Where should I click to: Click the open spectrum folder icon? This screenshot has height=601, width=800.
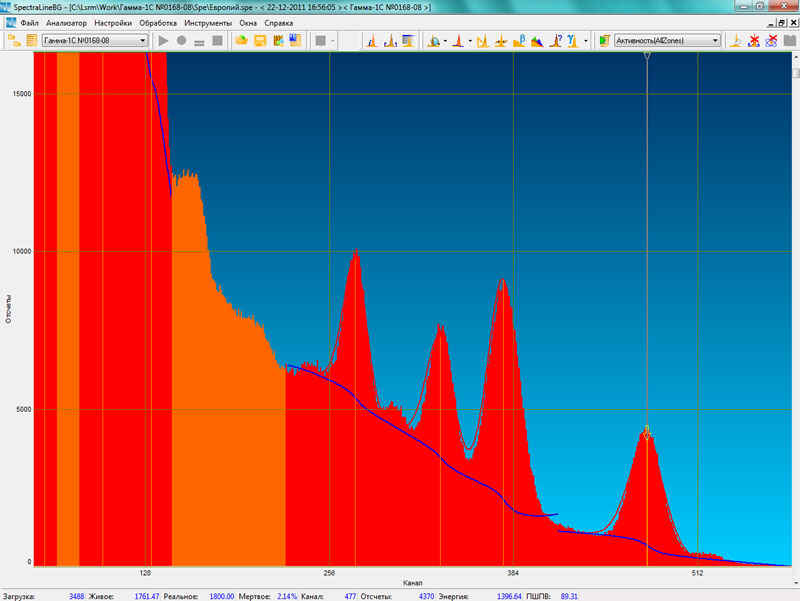[241, 41]
